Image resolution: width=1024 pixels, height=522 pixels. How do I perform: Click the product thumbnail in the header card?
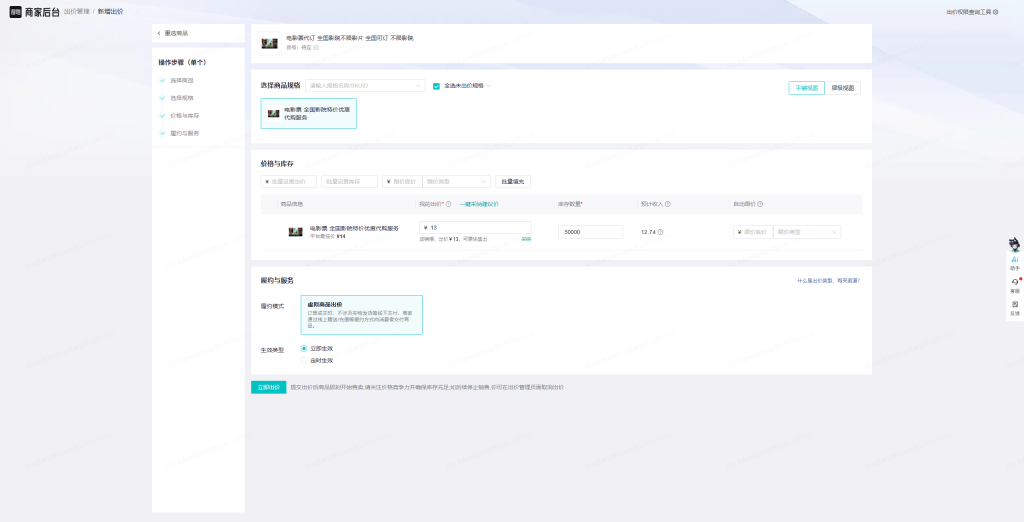(x=269, y=44)
